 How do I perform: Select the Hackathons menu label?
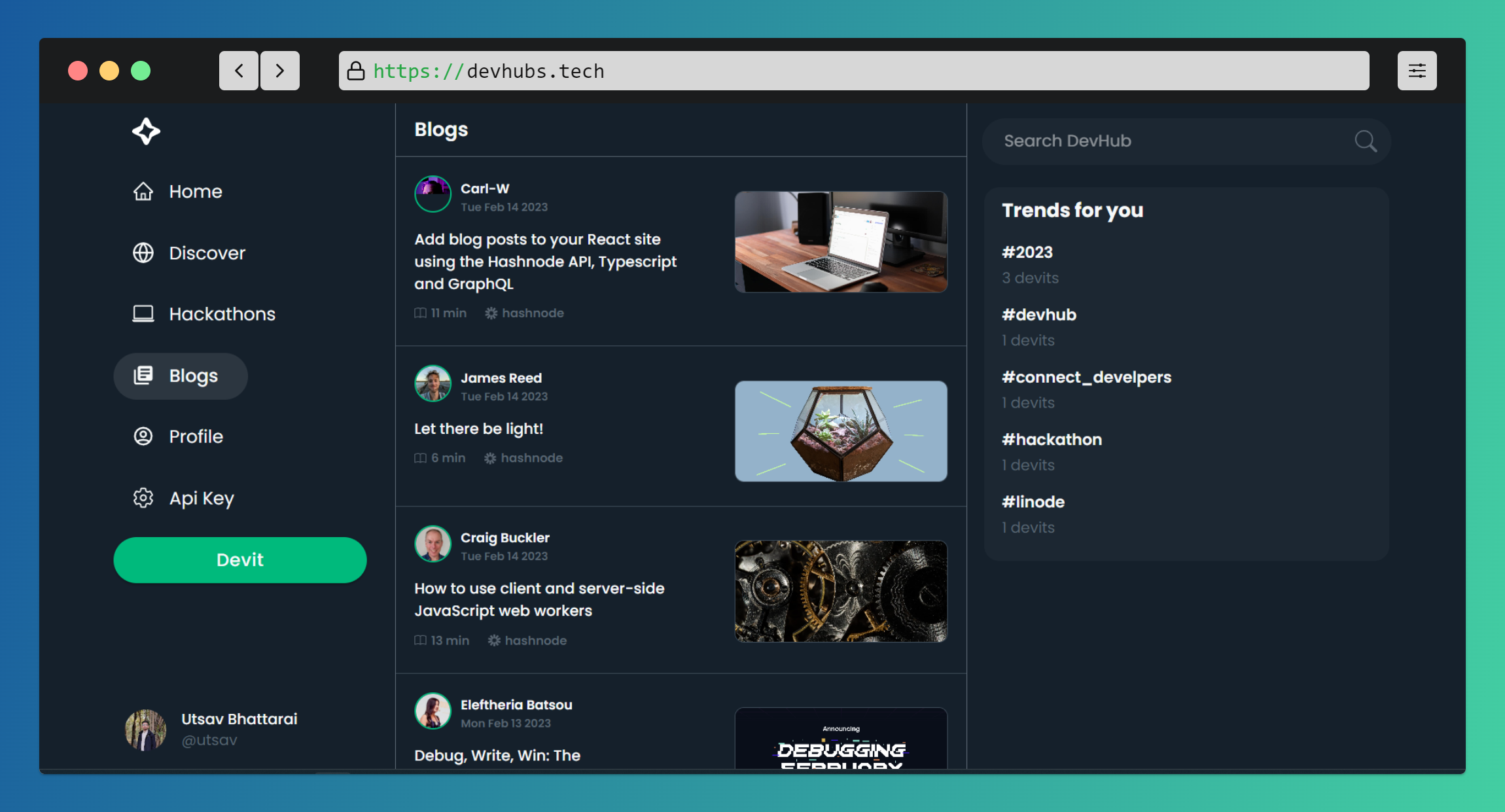coord(222,314)
